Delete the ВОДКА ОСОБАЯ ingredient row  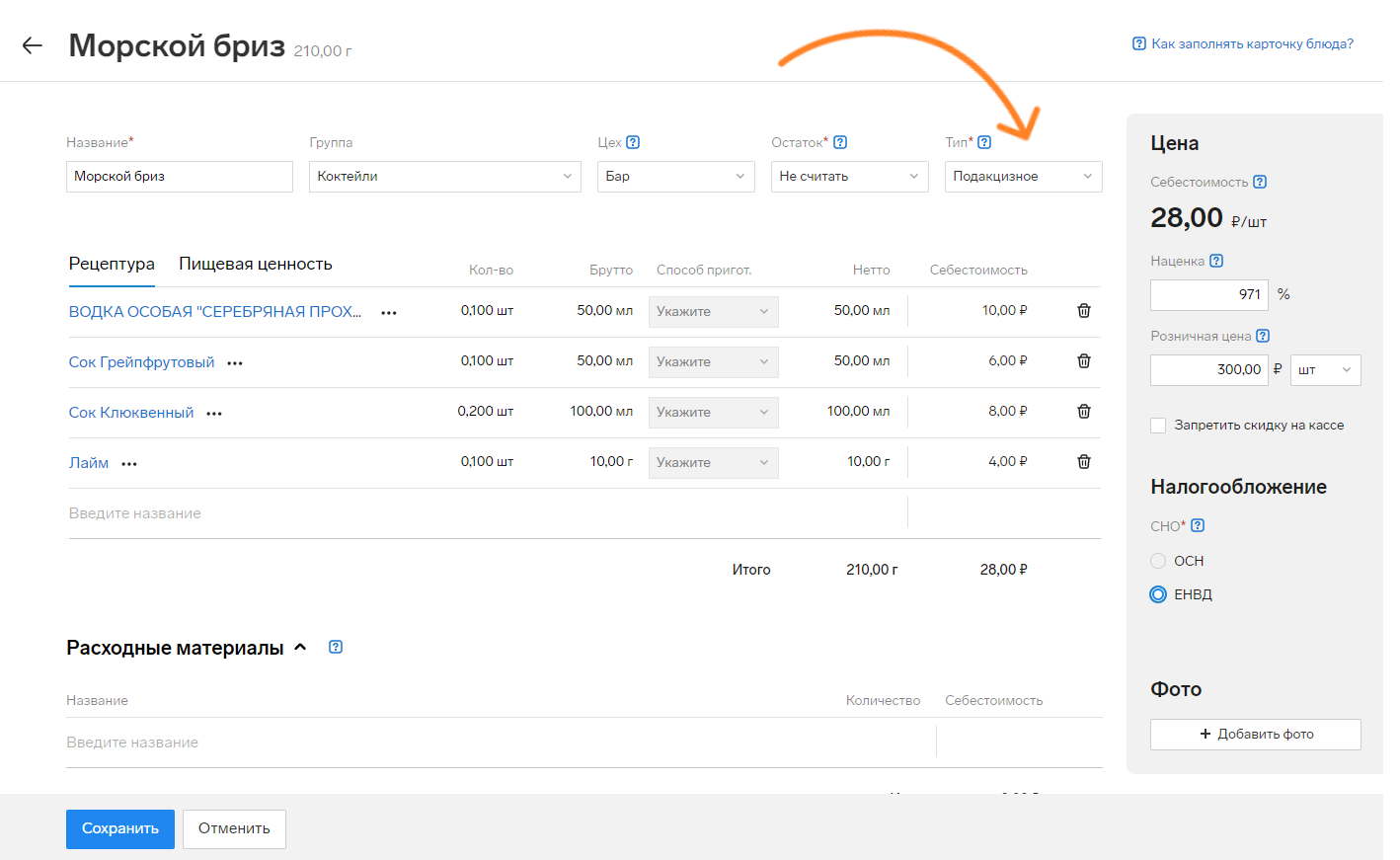point(1084,310)
